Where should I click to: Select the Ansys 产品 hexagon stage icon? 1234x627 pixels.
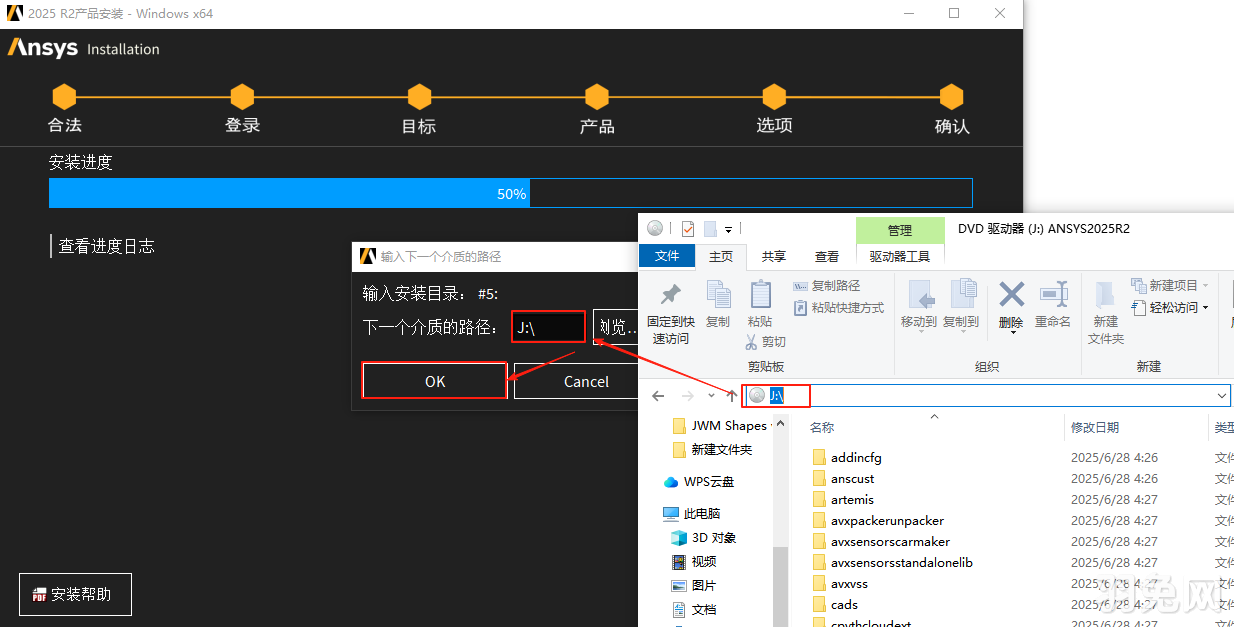[596, 99]
